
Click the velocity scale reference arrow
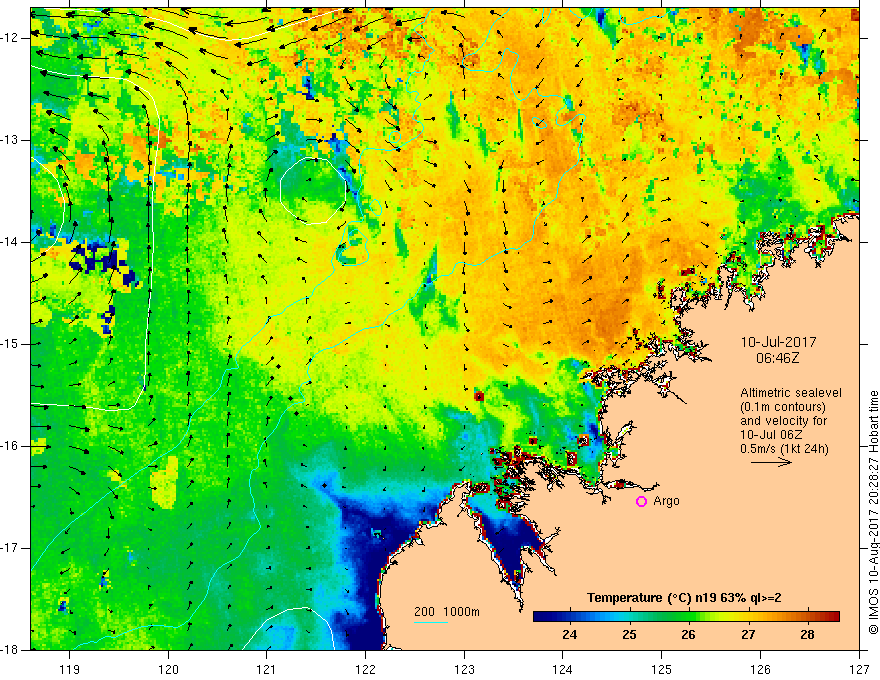771,462
